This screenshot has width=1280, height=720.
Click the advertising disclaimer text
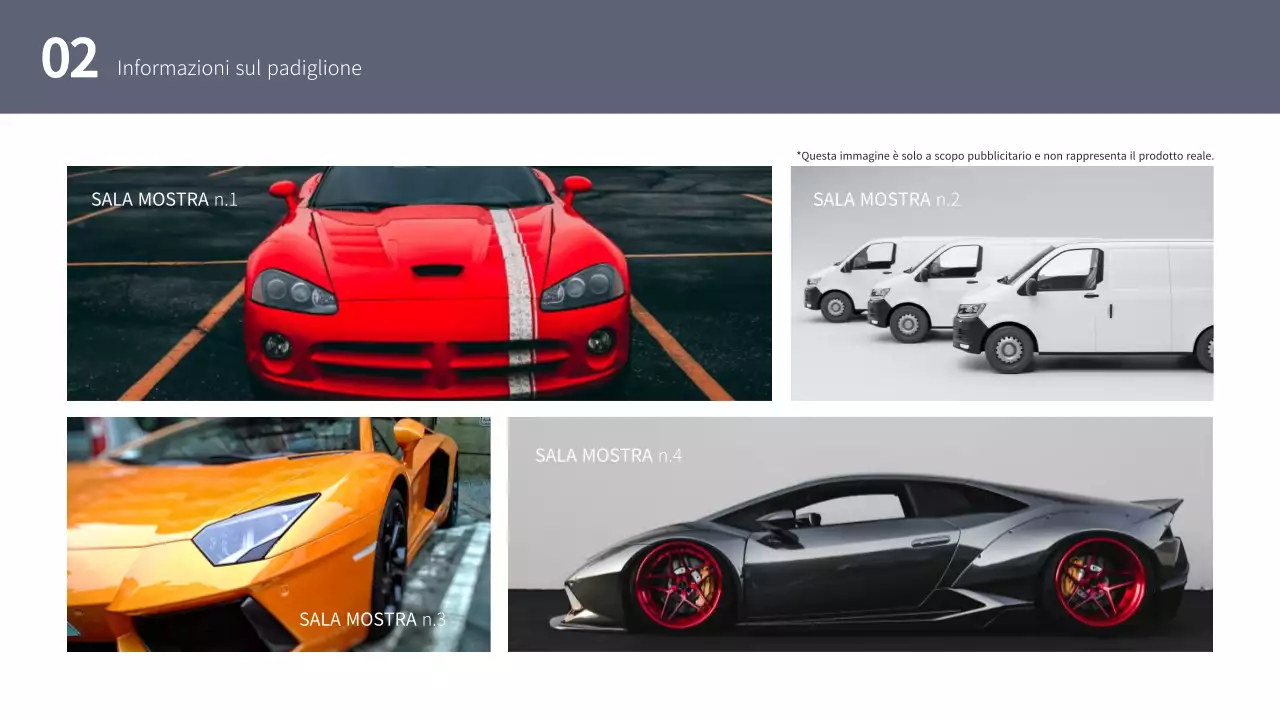[1005, 155]
